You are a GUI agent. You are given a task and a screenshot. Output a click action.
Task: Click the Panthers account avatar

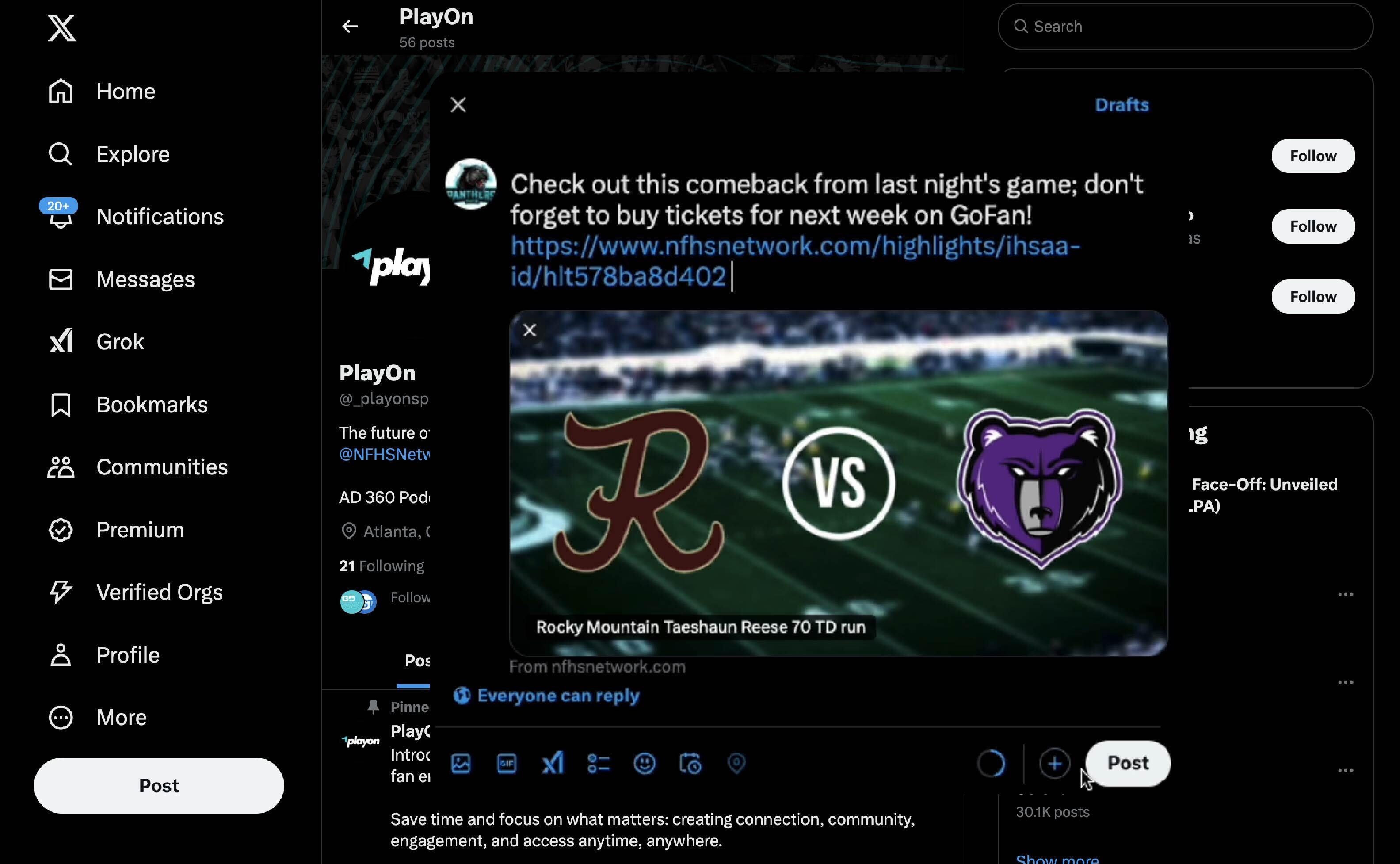470,184
